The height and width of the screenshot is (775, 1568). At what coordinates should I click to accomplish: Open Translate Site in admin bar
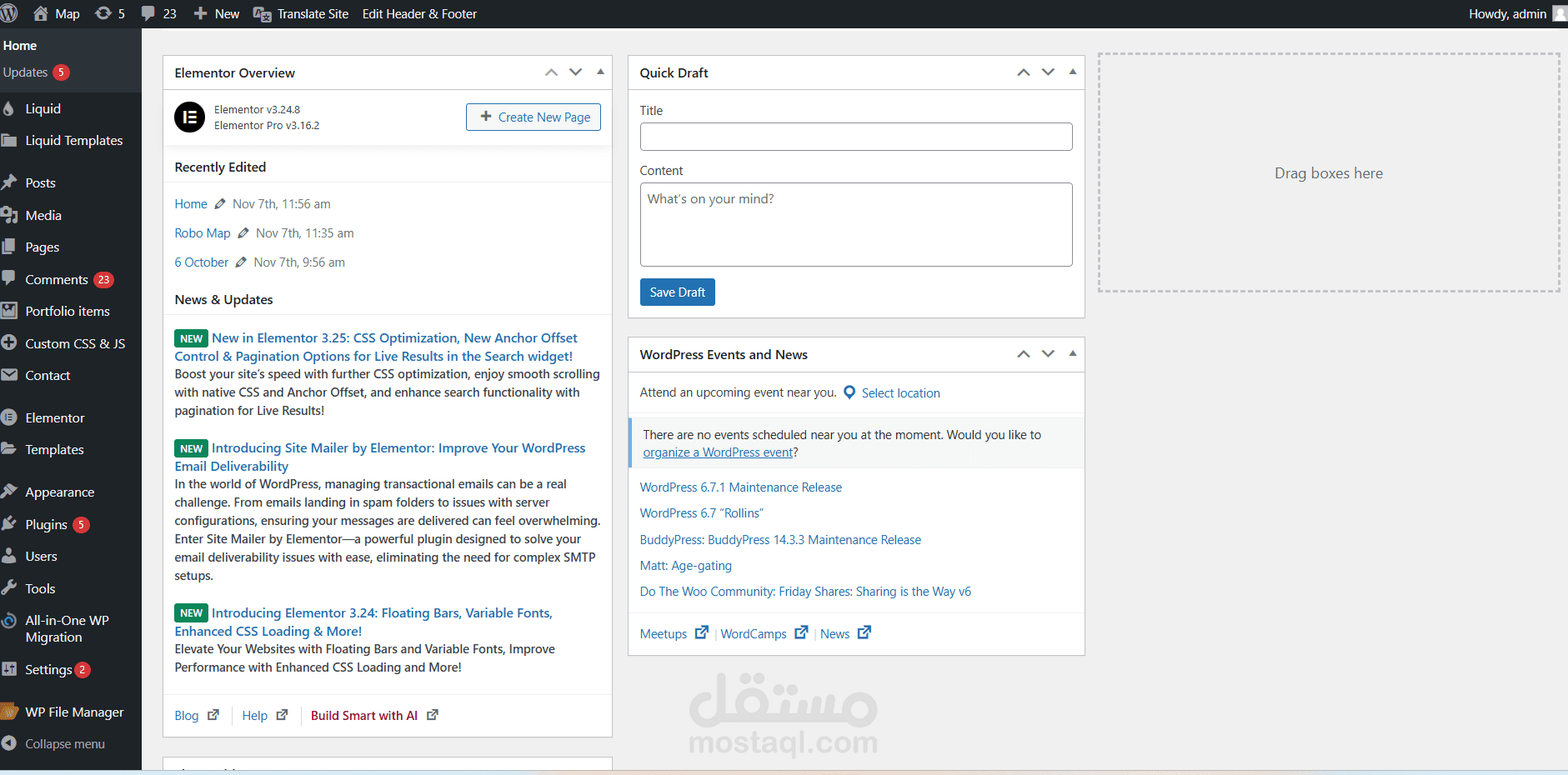[301, 13]
